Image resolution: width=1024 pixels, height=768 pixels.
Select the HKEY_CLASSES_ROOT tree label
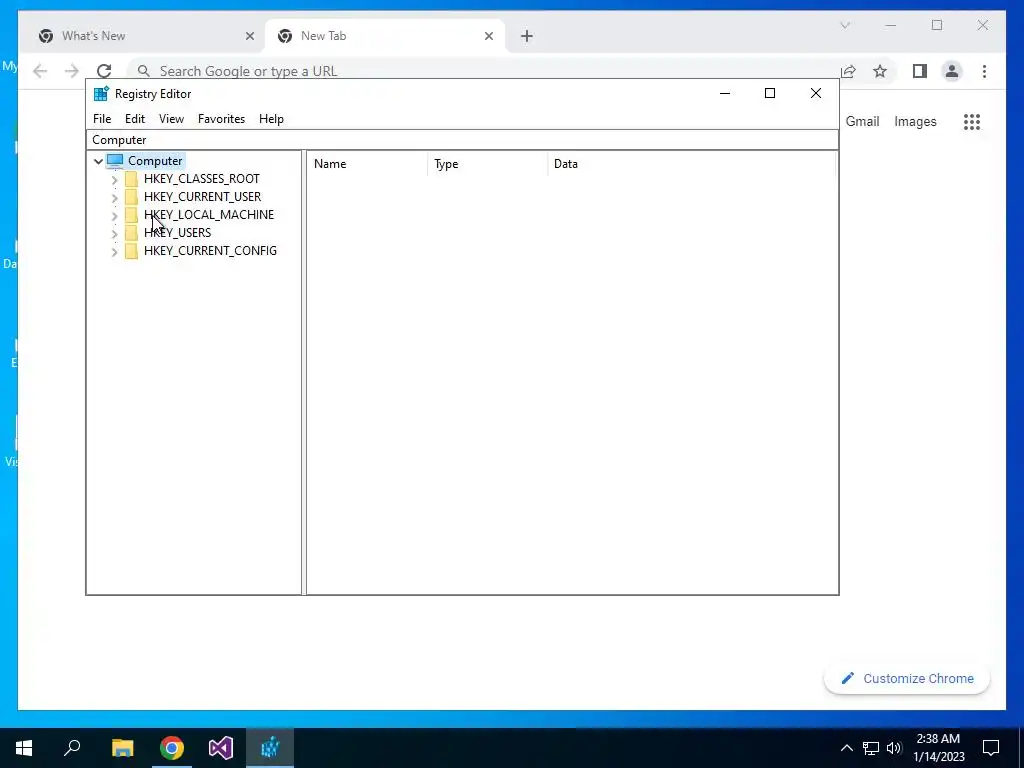click(202, 179)
